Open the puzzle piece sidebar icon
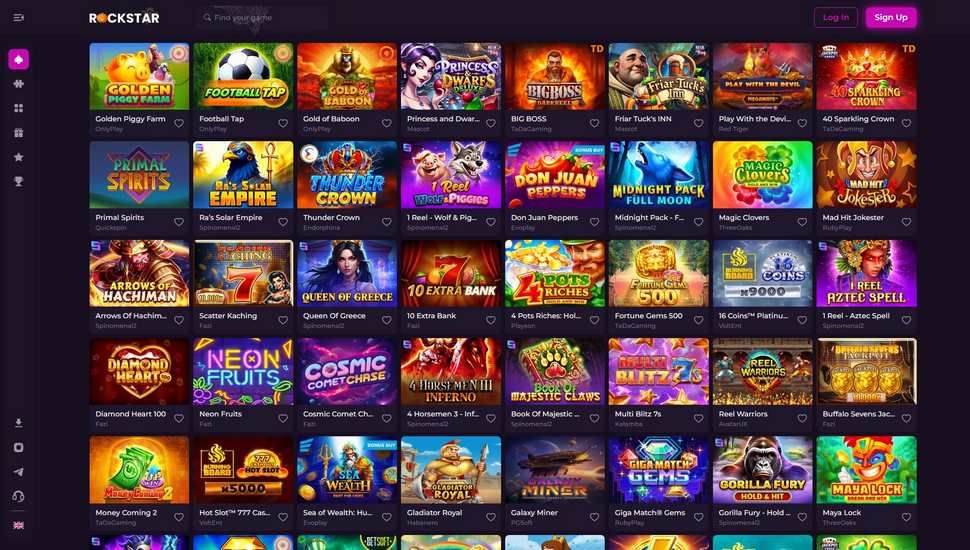 pyautogui.click(x=19, y=84)
